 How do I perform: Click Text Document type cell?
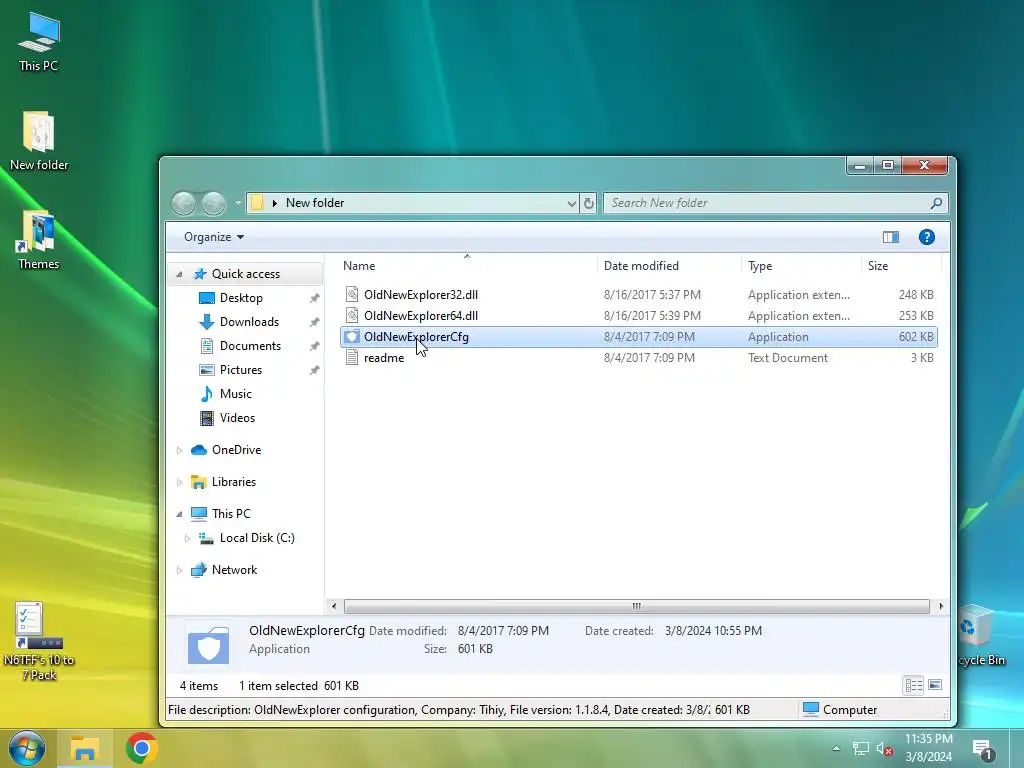[788, 358]
